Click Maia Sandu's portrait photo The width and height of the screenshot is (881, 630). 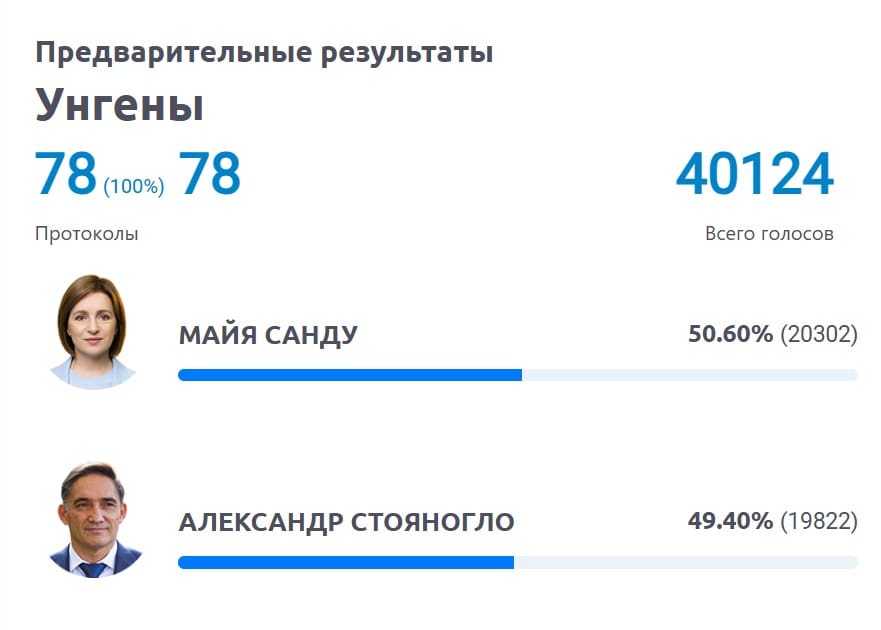coord(92,332)
